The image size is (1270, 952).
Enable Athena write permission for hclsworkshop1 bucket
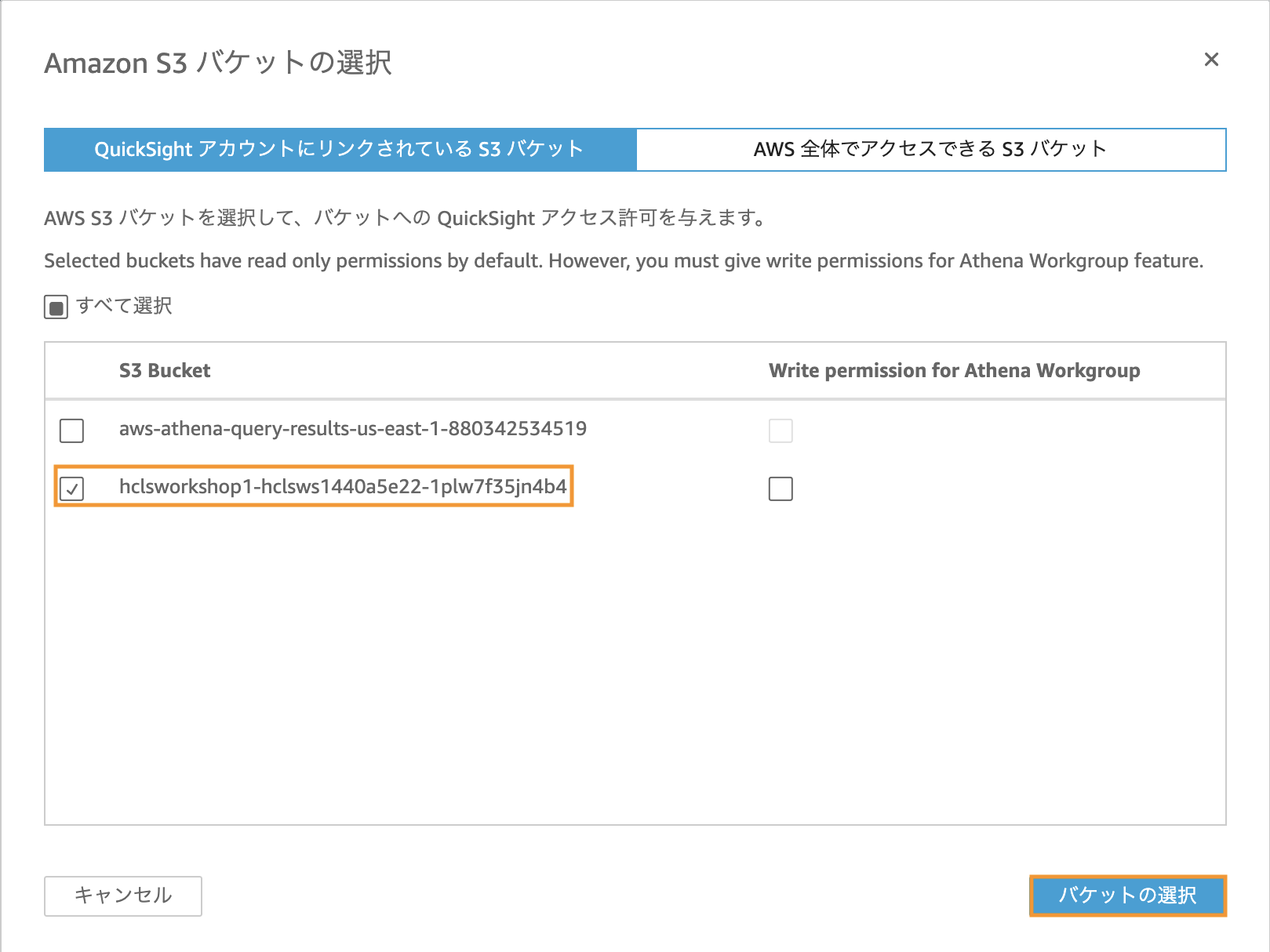pyautogui.click(x=781, y=489)
